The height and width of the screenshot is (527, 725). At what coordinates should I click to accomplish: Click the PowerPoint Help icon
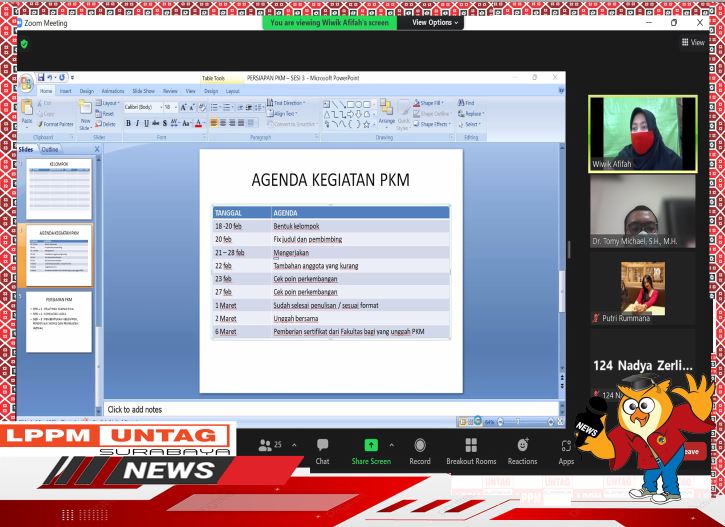[561, 91]
